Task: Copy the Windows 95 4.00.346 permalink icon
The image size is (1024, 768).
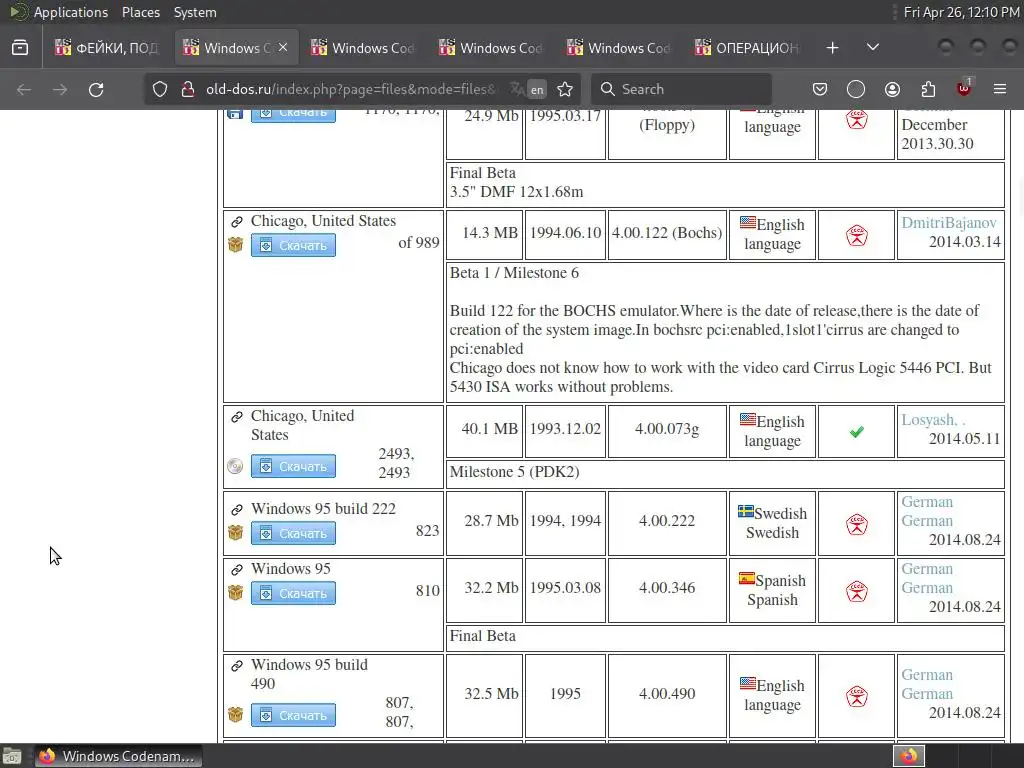Action: (x=236, y=569)
